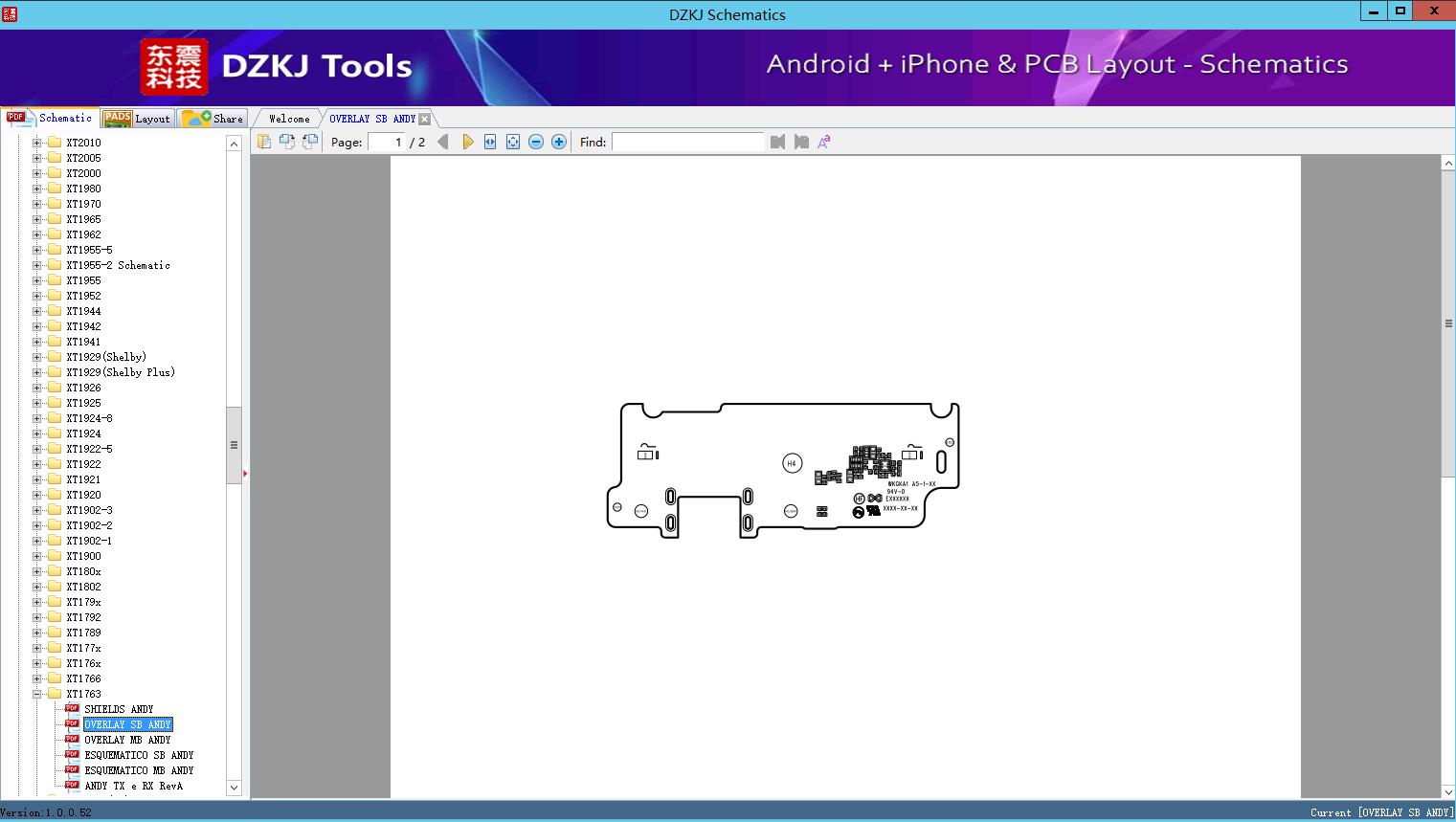Collapse the XT1763 folder tree
This screenshot has width=1456, height=822.
coord(36,694)
